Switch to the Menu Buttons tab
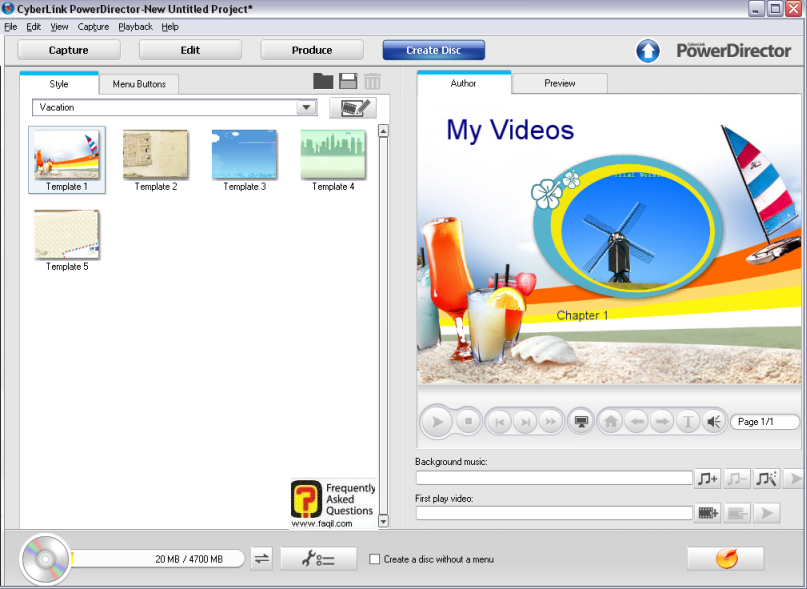The width and height of the screenshot is (807, 589). point(139,84)
